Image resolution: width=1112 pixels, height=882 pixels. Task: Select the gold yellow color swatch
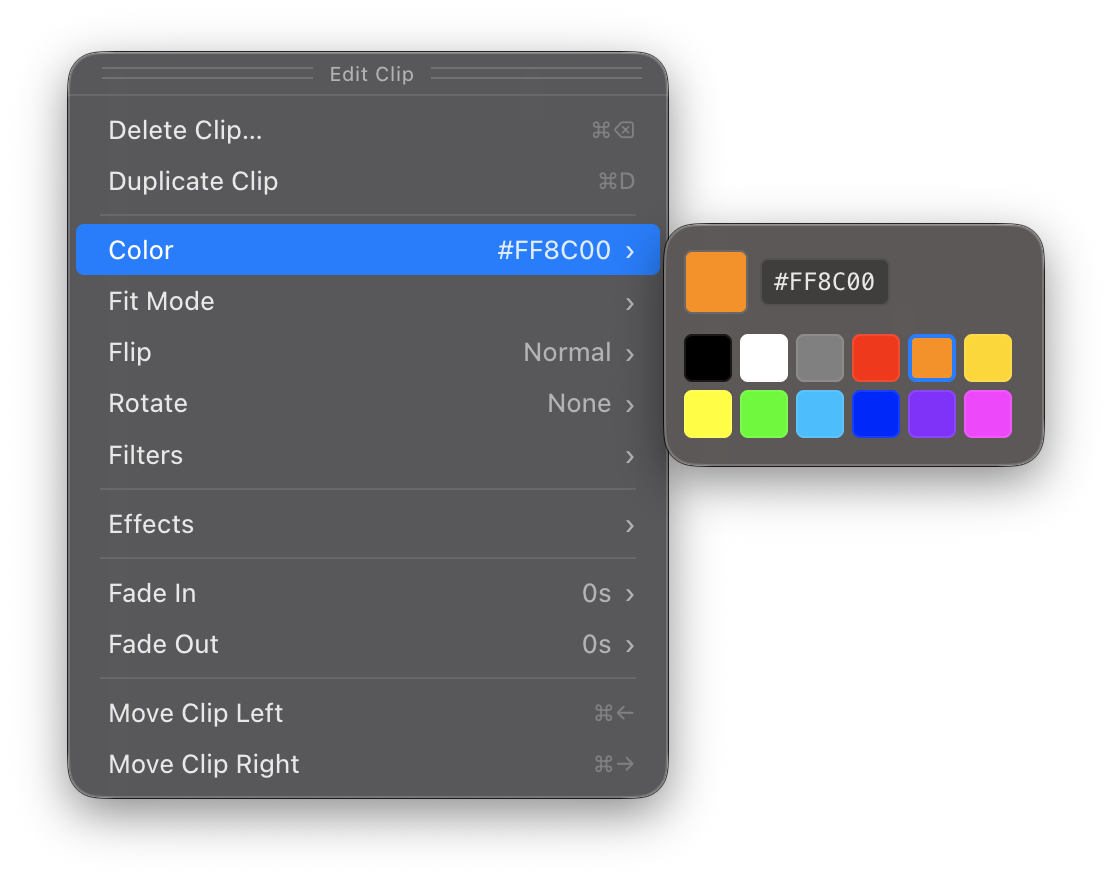point(988,358)
